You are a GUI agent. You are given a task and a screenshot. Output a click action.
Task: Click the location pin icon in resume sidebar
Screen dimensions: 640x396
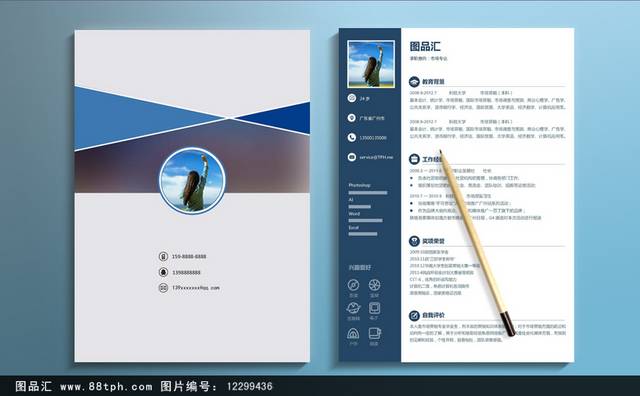point(351,118)
